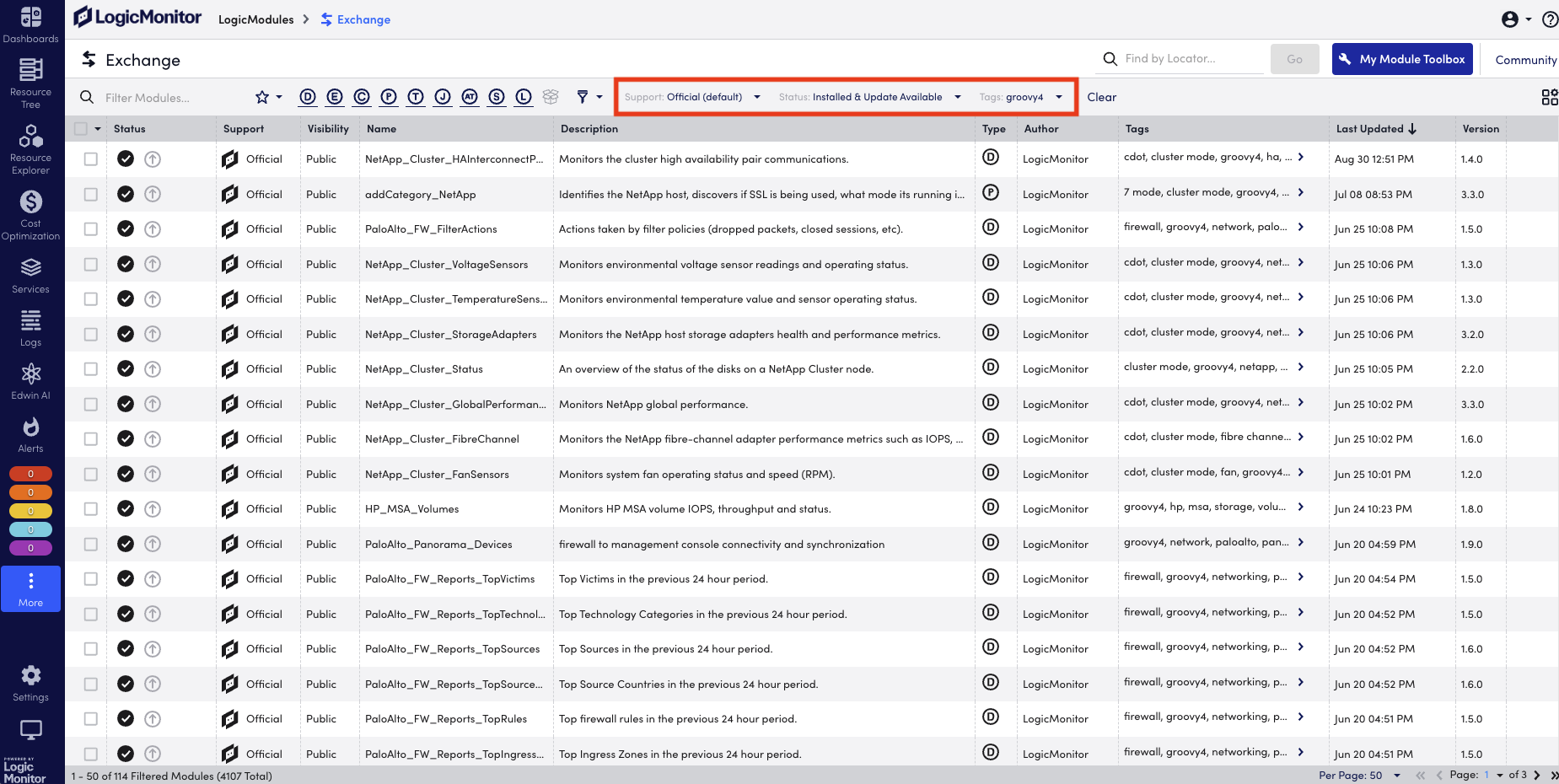Filter modules by DataSource type icon
This screenshot has width=1559, height=784.
pyautogui.click(x=308, y=97)
